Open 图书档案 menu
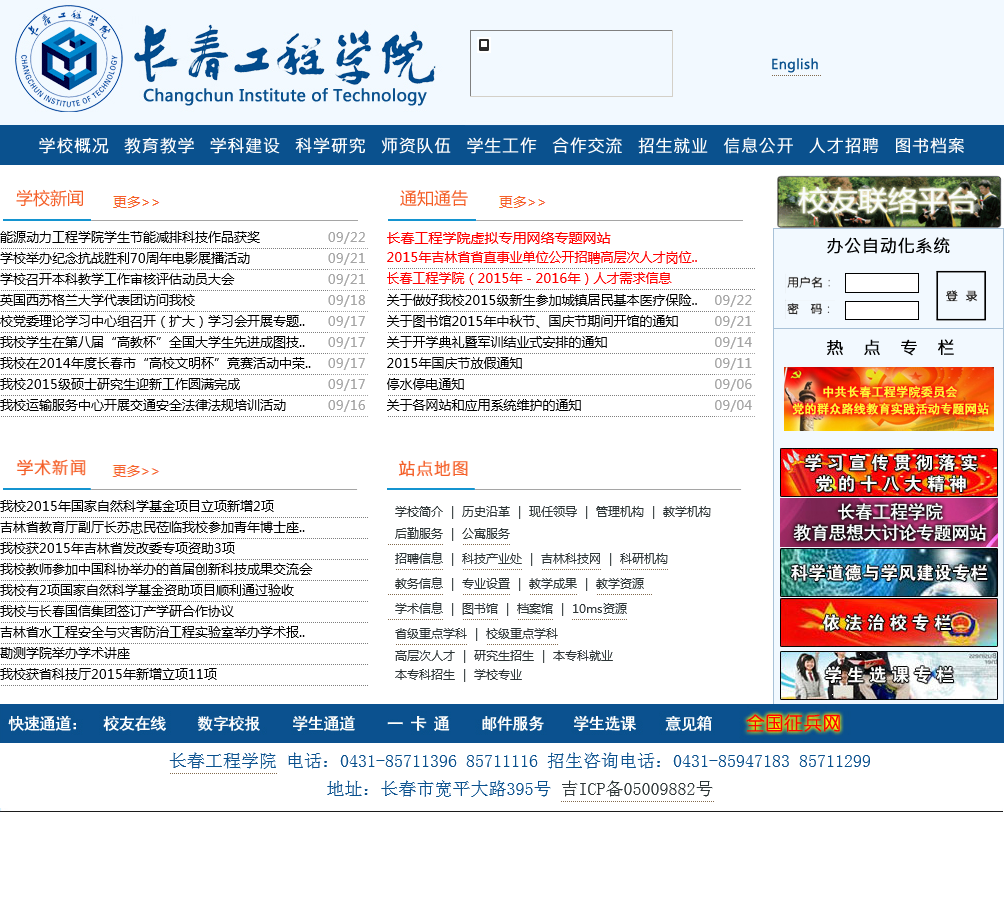The image size is (1004, 913). click(930, 145)
